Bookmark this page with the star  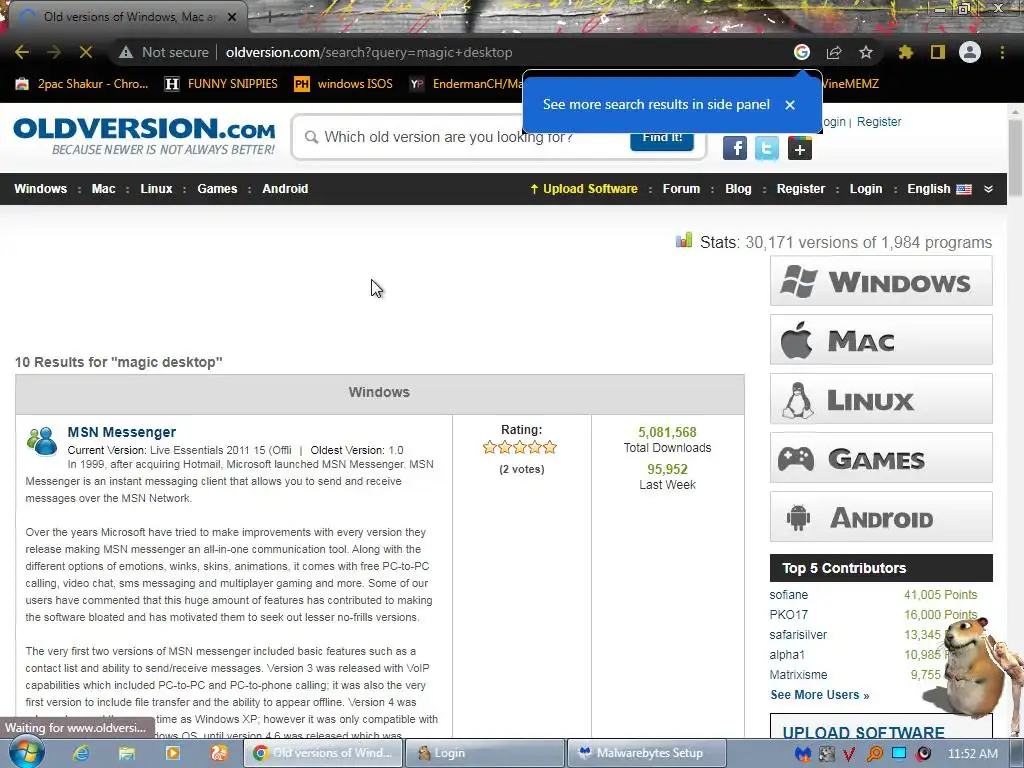866,52
